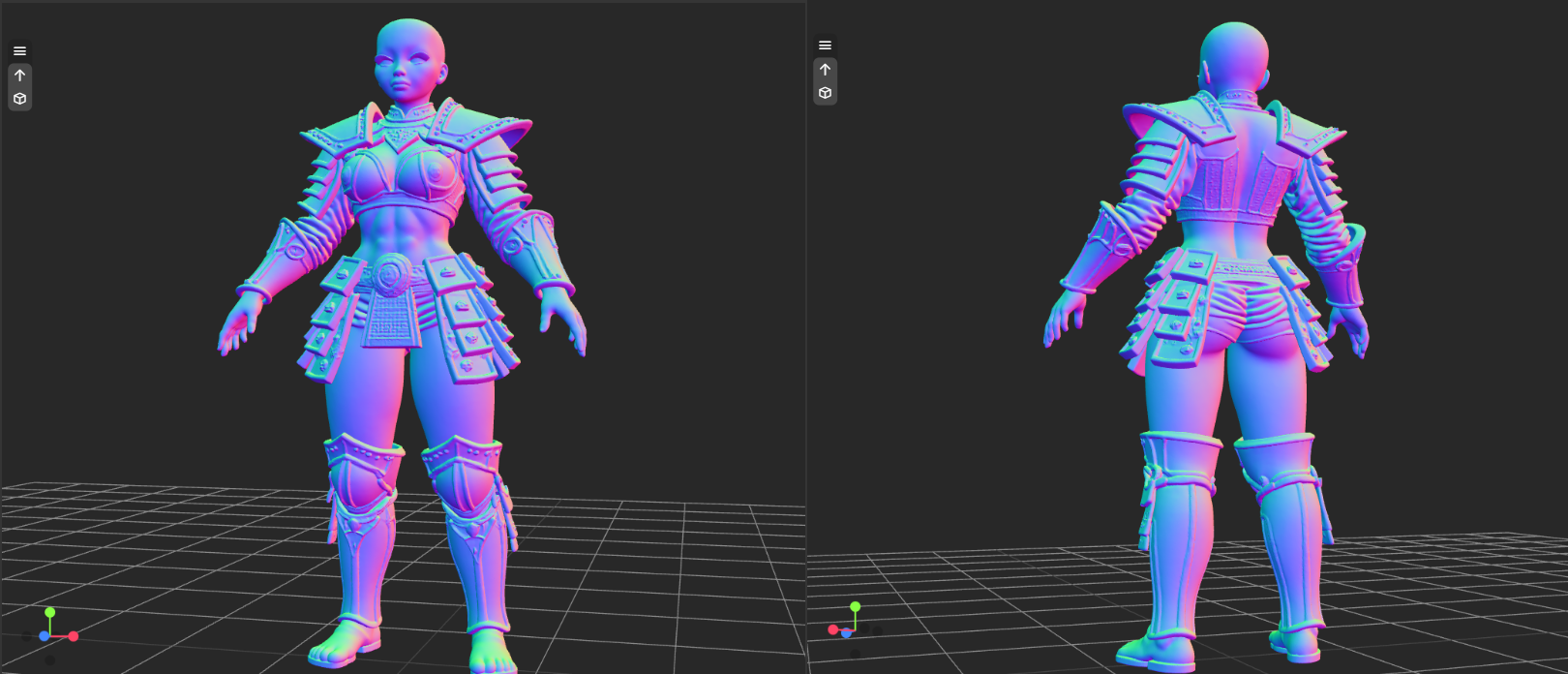Screen dimensions: 1568x674
Task: Click red X-axis dot on left gizmo
Action: pos(74,636)
